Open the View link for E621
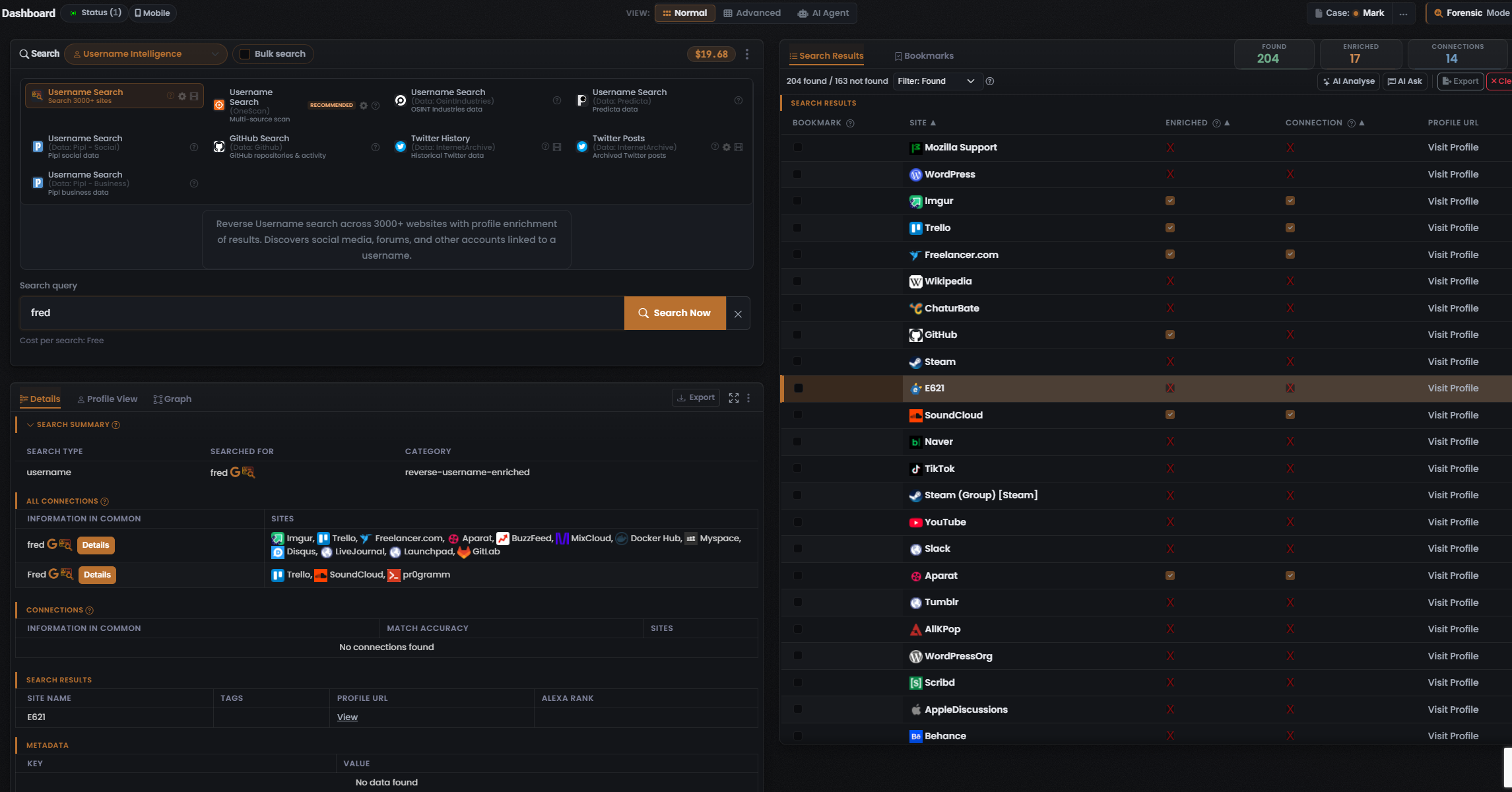The image size is (1512, 792). click(x=347, y=717)
